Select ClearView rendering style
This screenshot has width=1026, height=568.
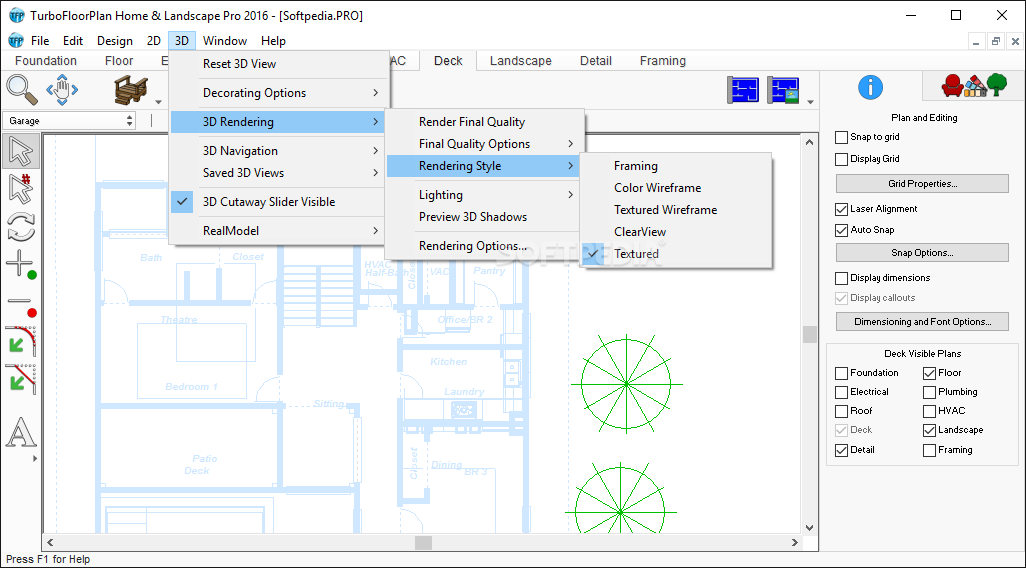pos(676,232)
